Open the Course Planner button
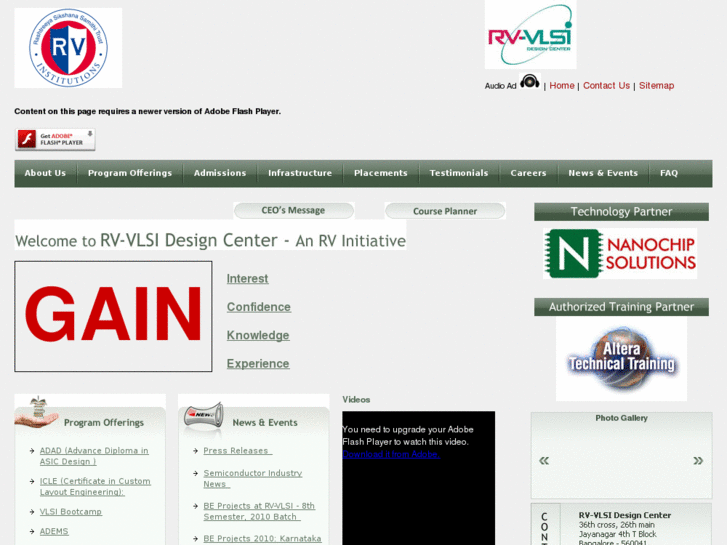This screenshot has width=727, height=545. [445, 211]
